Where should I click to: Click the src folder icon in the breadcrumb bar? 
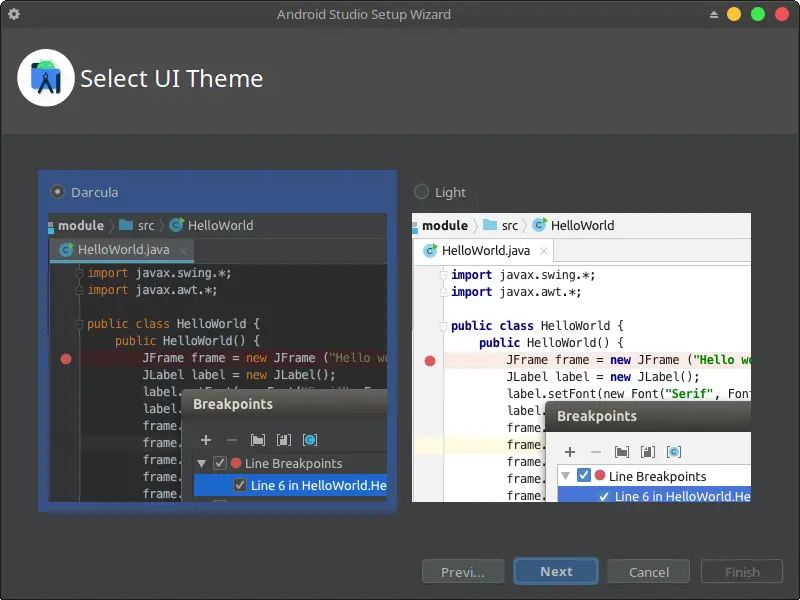coord(126,225)
